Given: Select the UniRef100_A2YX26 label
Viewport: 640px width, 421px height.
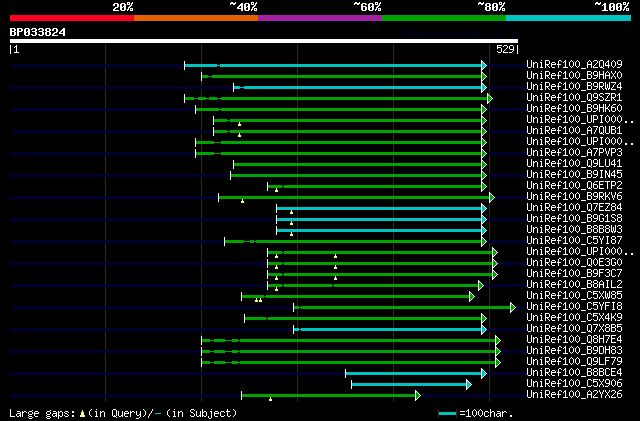Looking at the screenshot, I should pyautogui.click(x=574, y=395).
